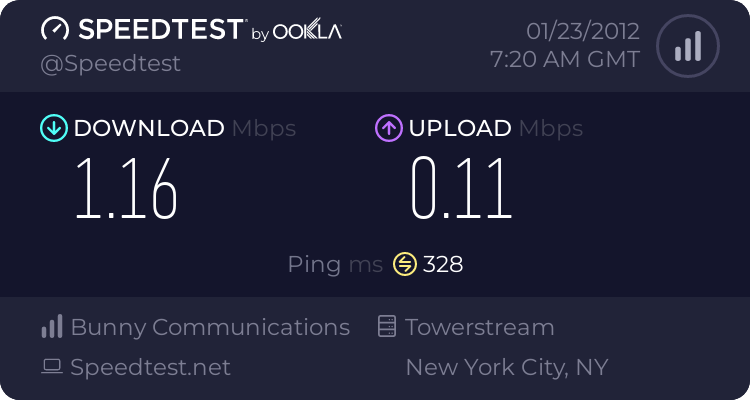750x400 pixels.
Task: Select the 0.11 upload speed value
Action: click(462, 190)
